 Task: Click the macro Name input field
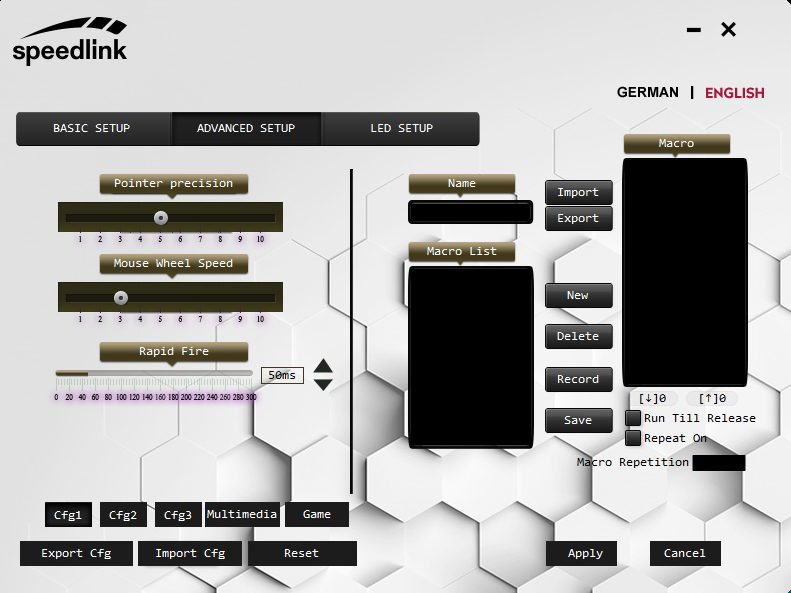coord(470,212)
